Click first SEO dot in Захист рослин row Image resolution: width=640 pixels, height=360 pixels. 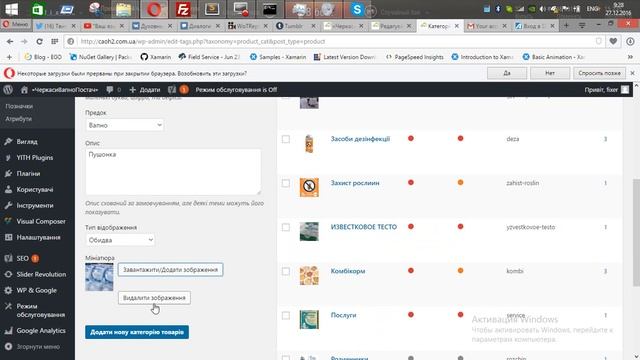coord(411,182)
